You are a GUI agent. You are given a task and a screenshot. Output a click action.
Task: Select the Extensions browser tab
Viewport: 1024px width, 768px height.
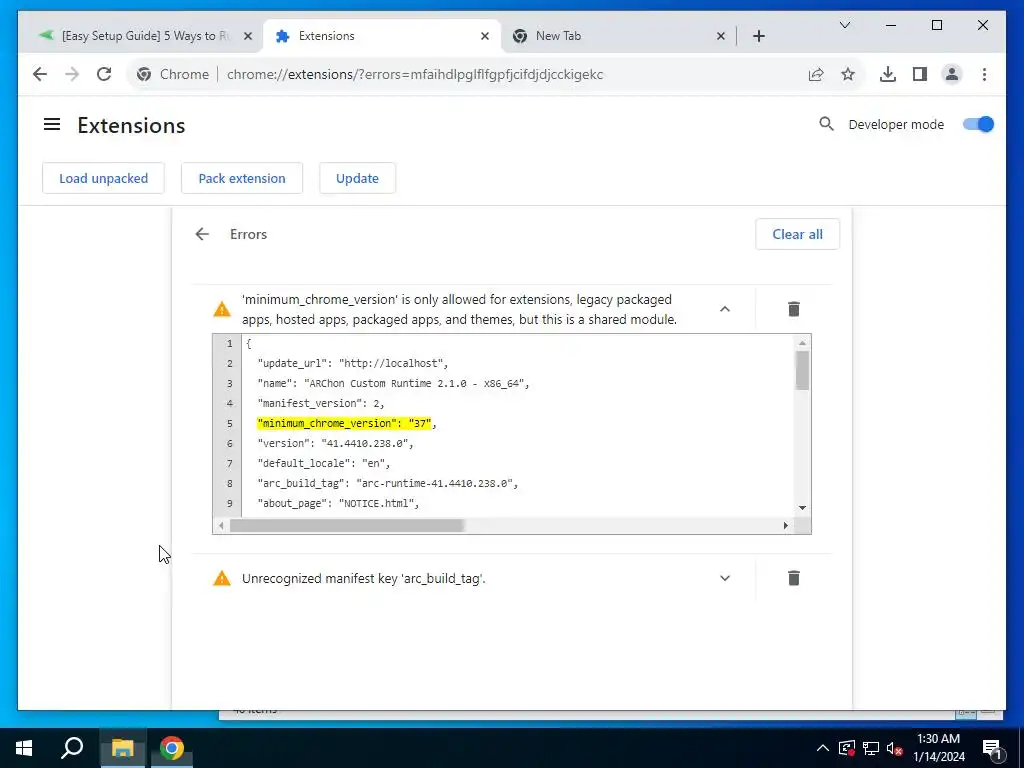(382, 36)
